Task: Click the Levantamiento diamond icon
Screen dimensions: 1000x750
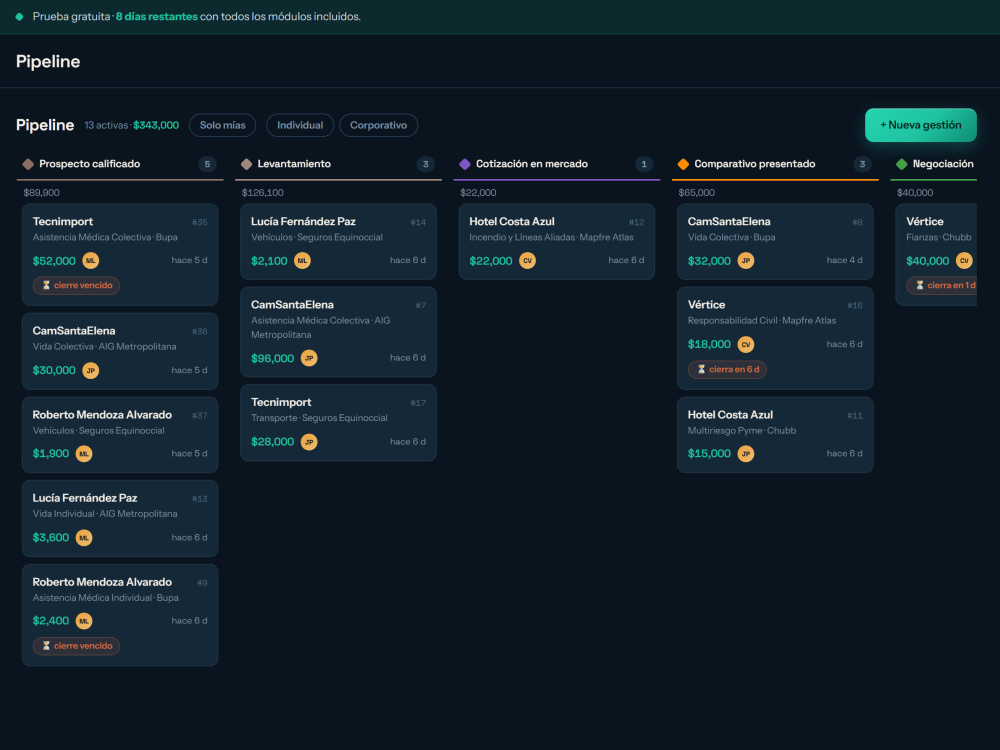Action: 246,164
